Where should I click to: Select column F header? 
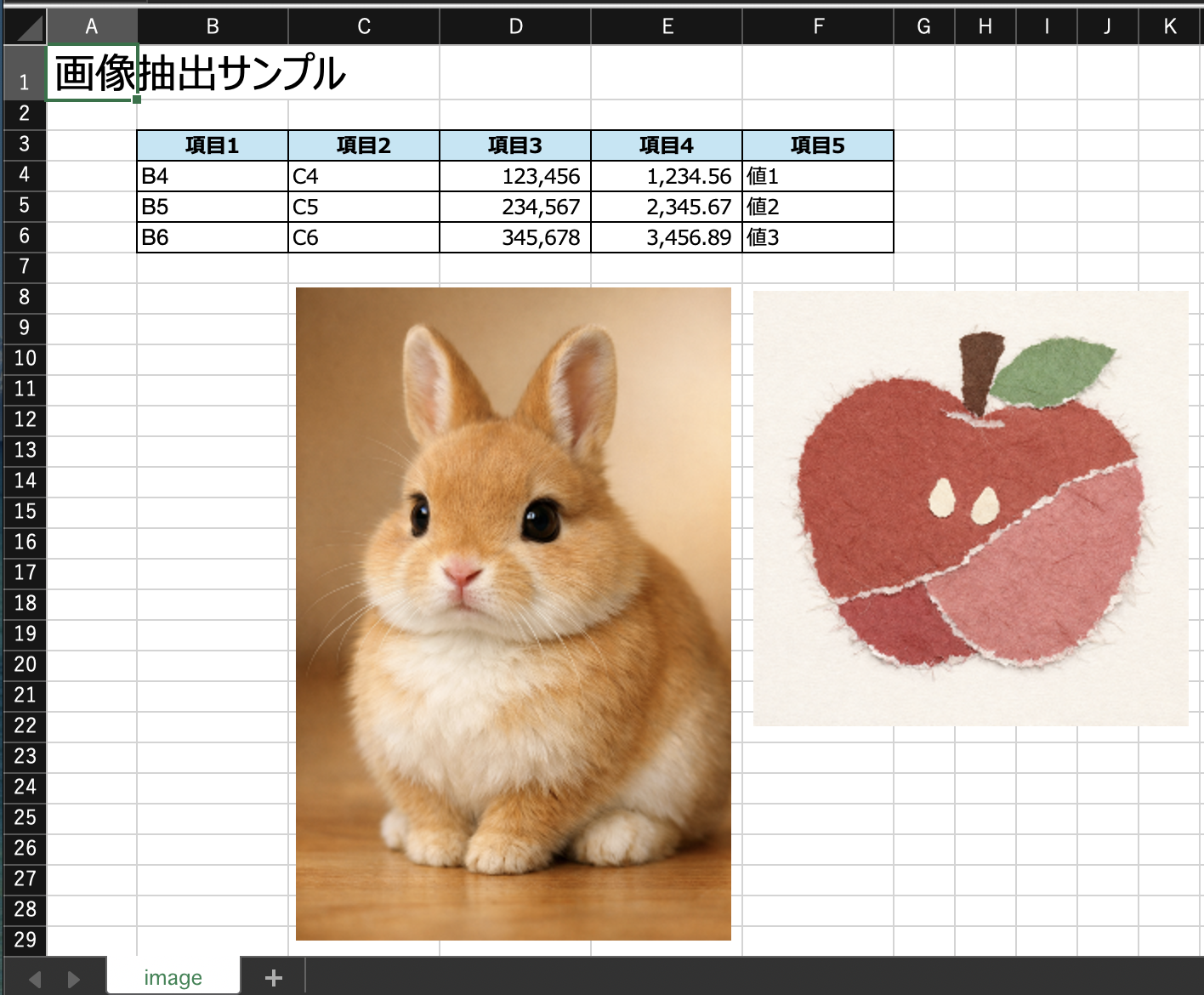pyautogui.click(x=816, y=26)
